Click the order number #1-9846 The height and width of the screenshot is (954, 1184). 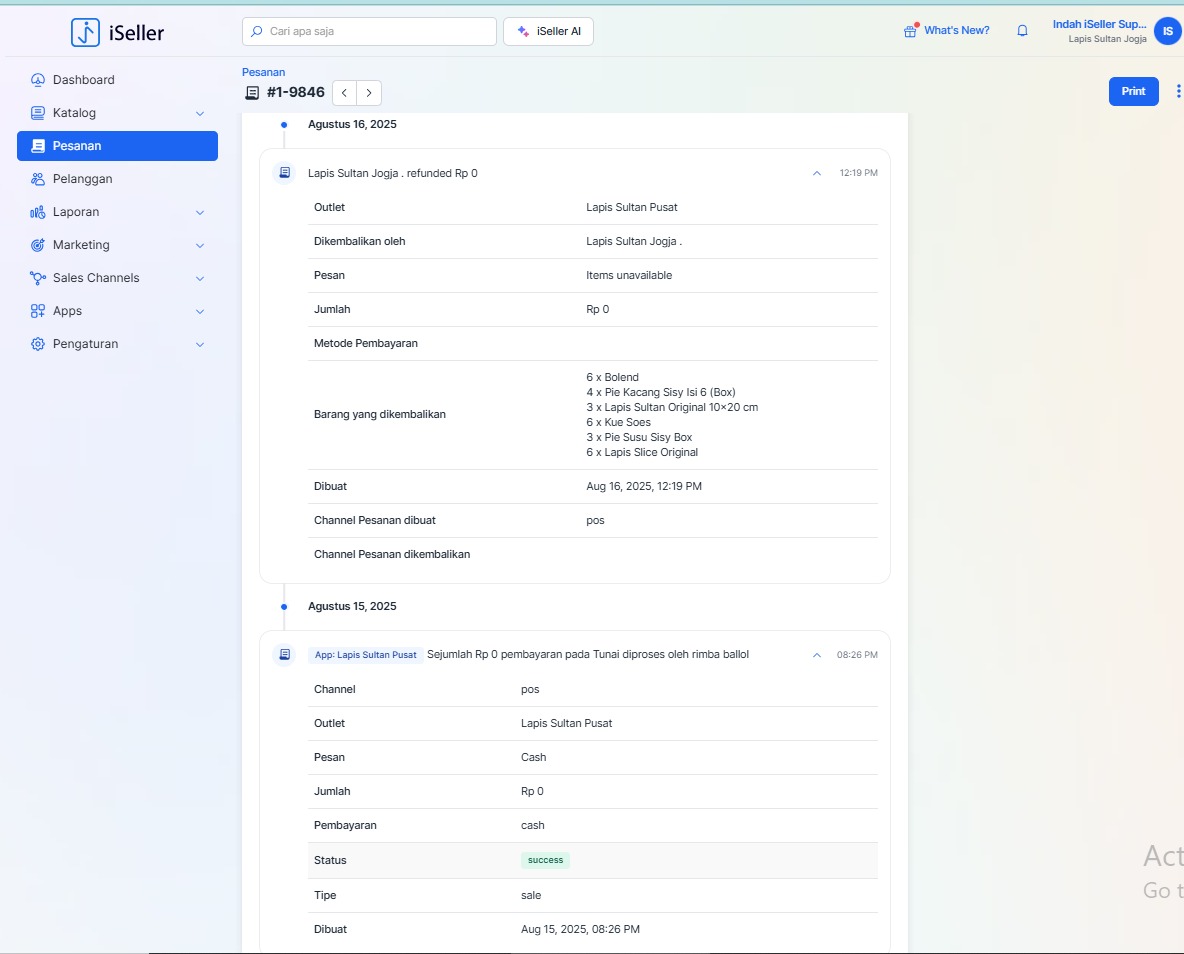[x=296, y=92]
